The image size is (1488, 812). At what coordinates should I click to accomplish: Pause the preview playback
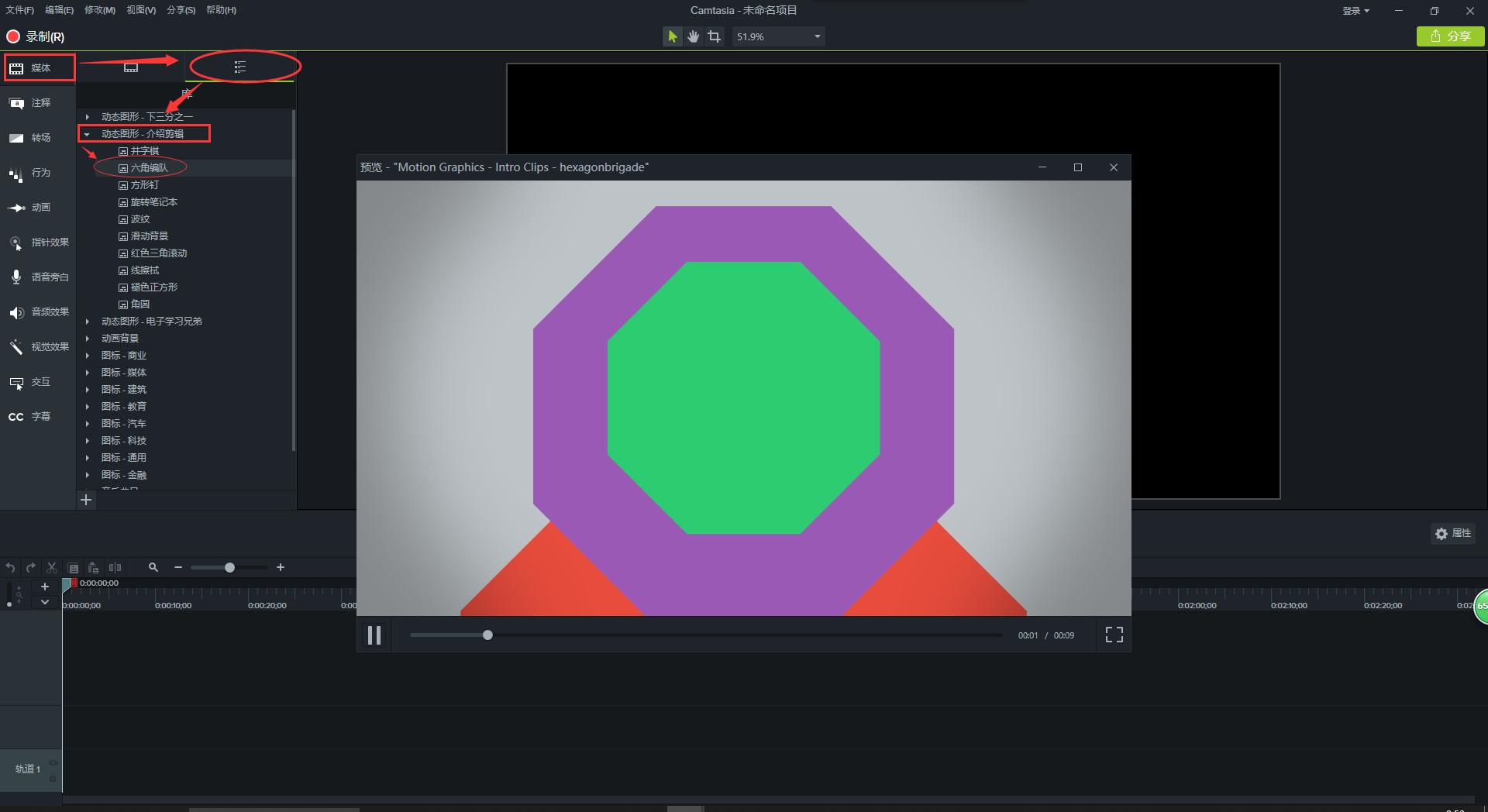click(x=374, y=635)
